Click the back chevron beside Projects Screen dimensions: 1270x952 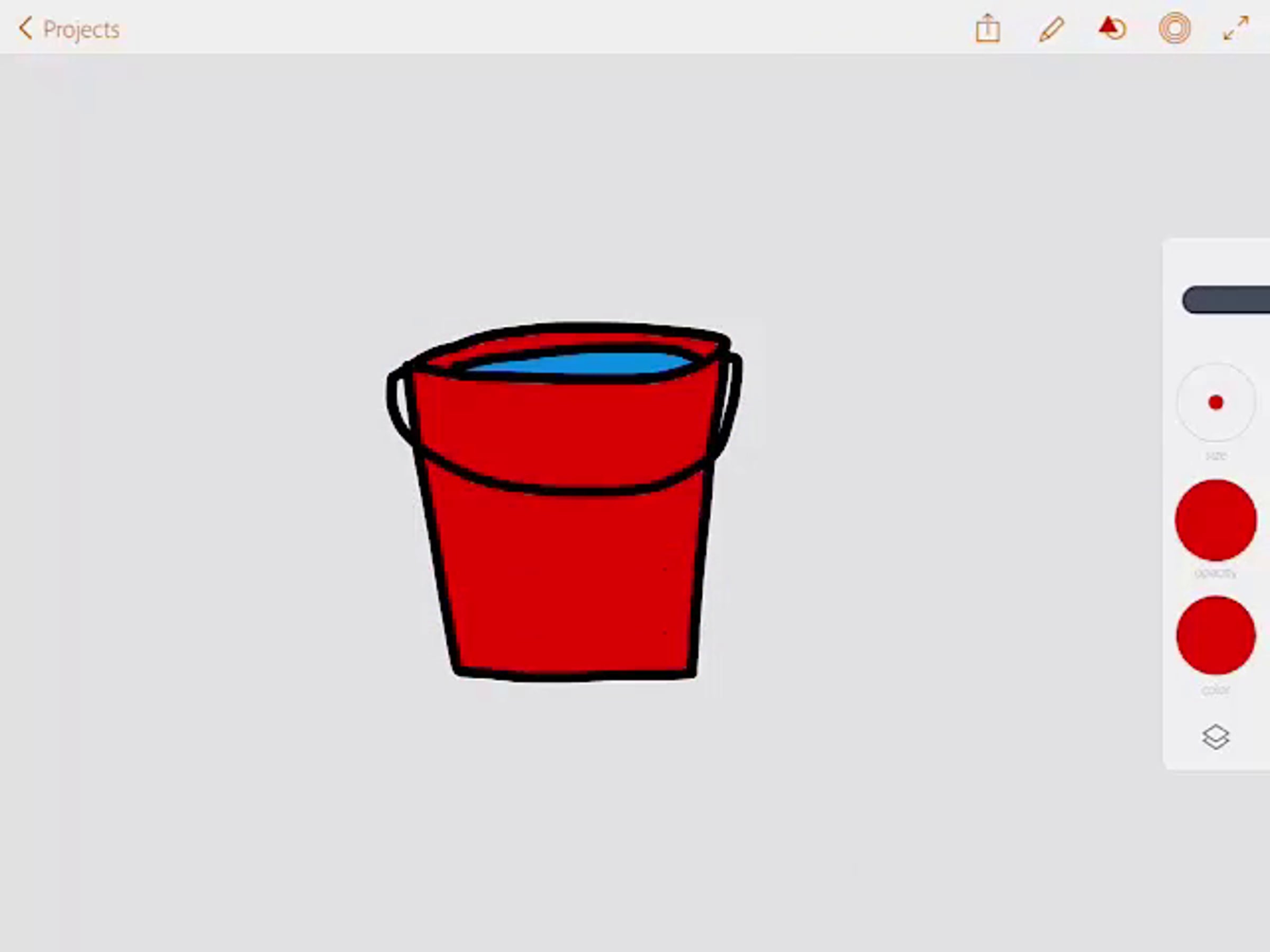(x=25, y=28)
